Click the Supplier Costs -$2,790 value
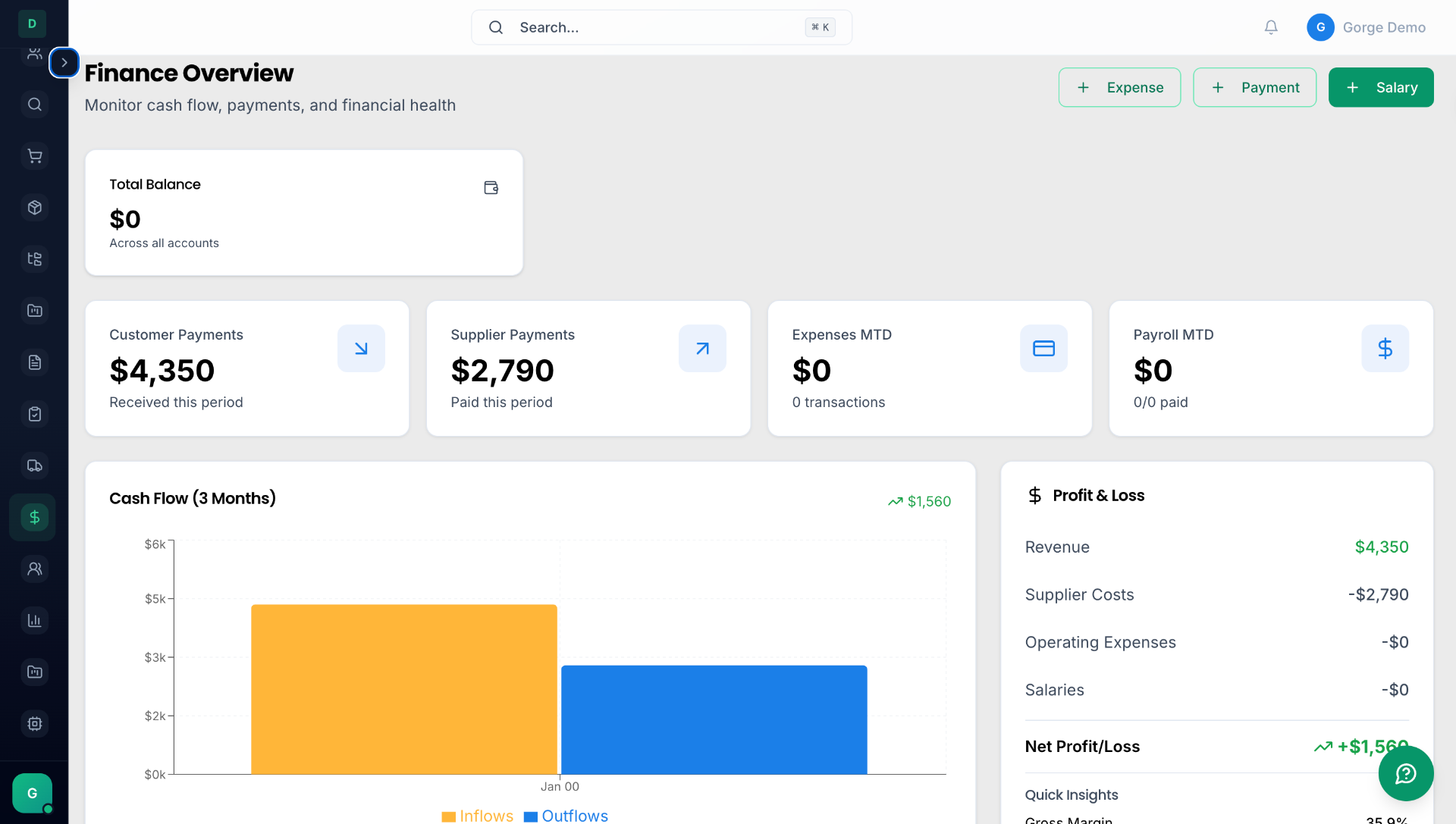Image resolution: width=1456 pixels, height=824 pixels. click(1378, 594)
